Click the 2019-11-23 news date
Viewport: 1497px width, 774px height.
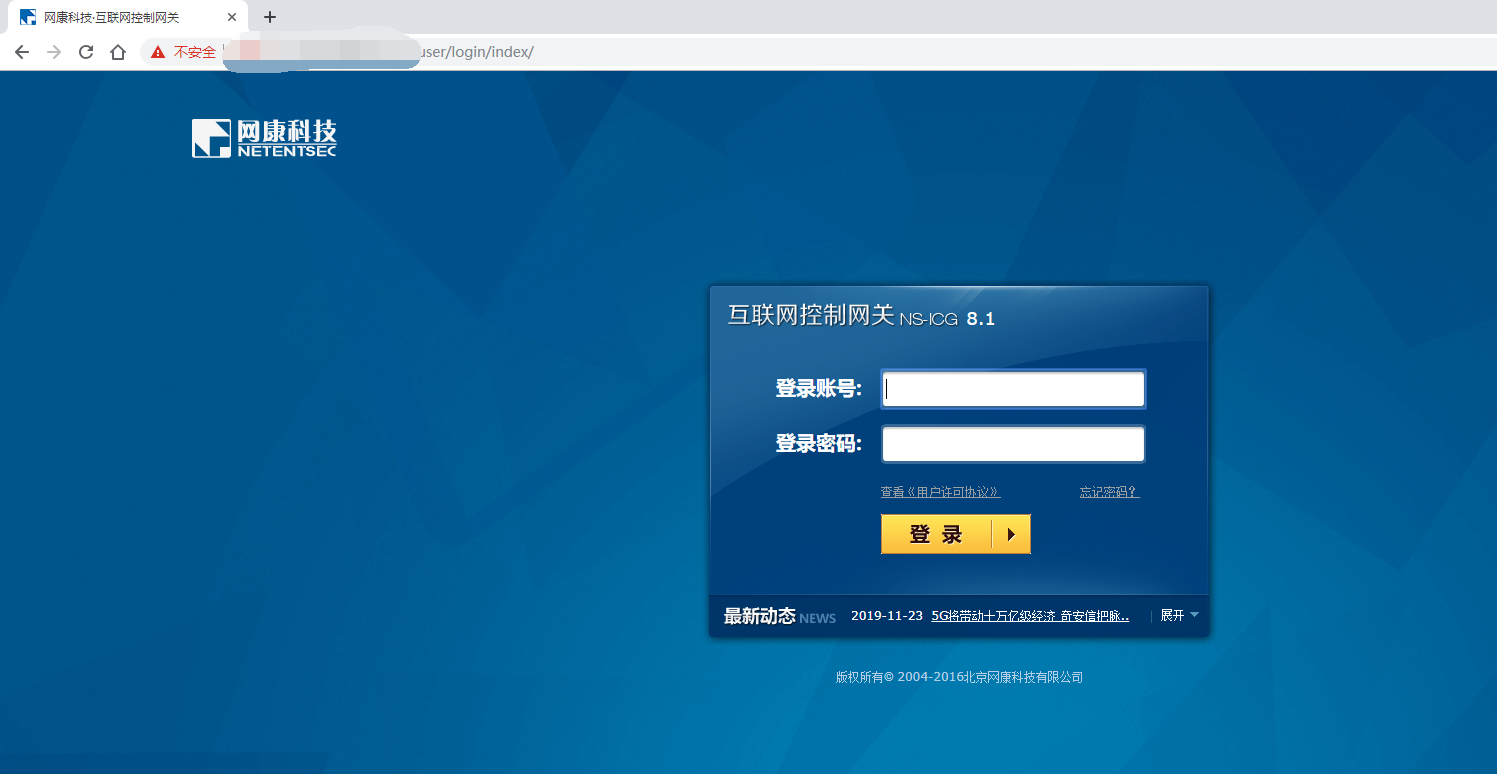(x=887, y=616)
